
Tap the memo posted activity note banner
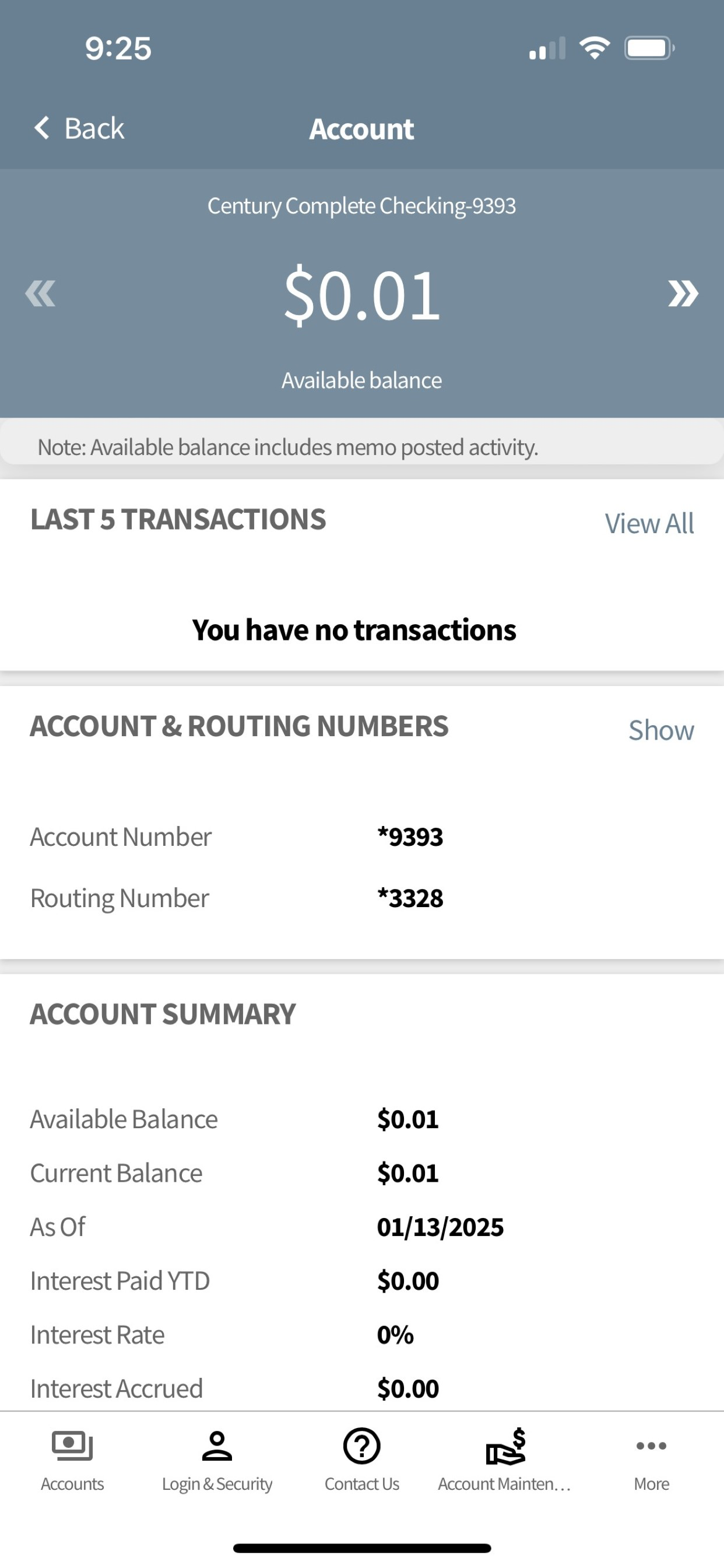tap(362, 447)
